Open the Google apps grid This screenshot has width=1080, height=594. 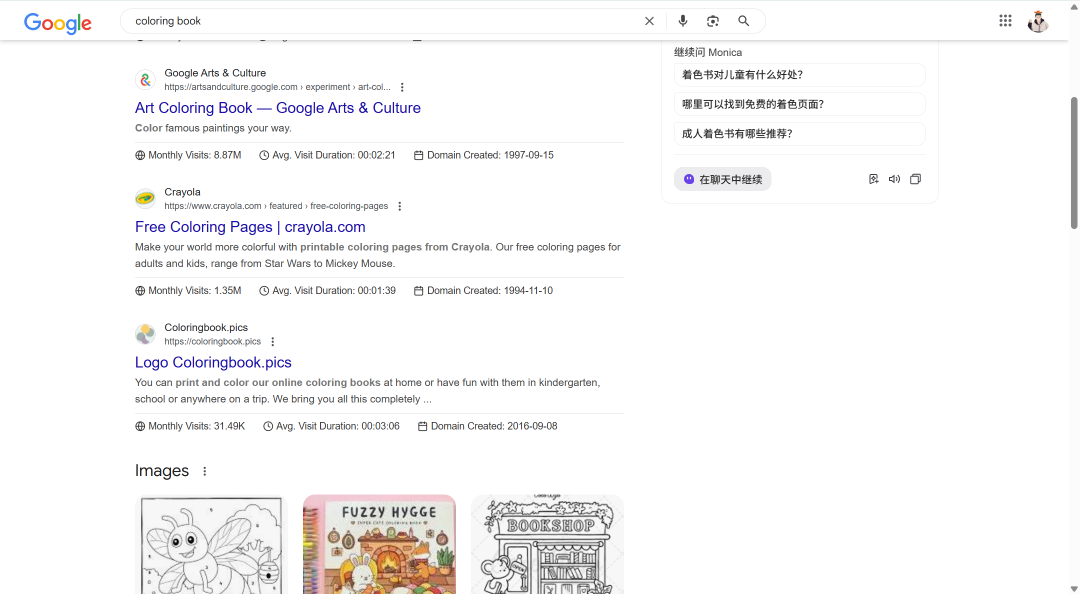coord(1005,21)
